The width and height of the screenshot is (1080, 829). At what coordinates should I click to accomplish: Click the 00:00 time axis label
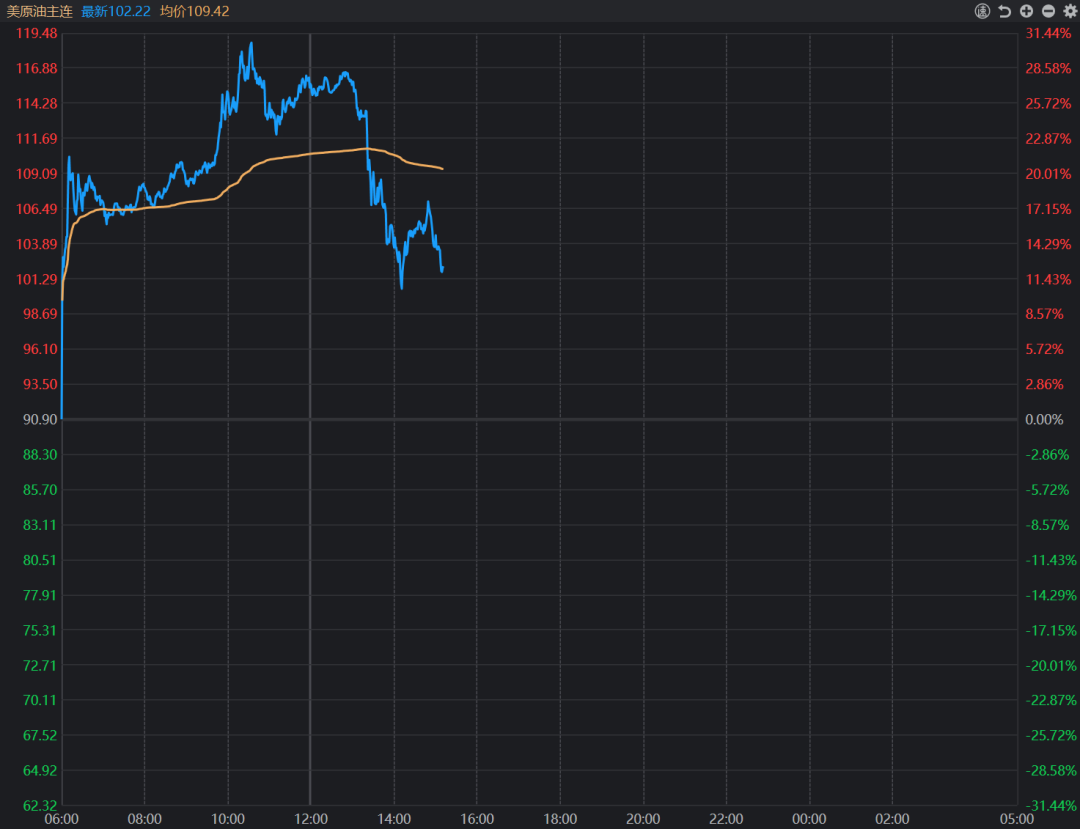point(809,819)
